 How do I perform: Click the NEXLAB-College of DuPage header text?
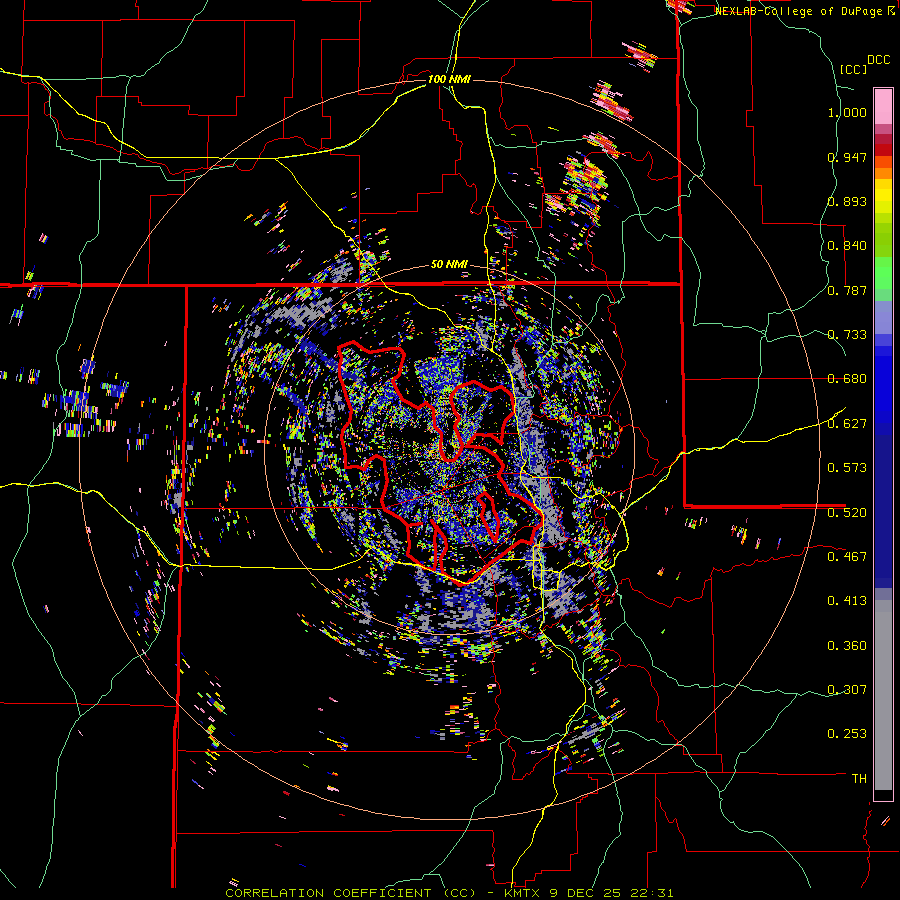(804, 11)
